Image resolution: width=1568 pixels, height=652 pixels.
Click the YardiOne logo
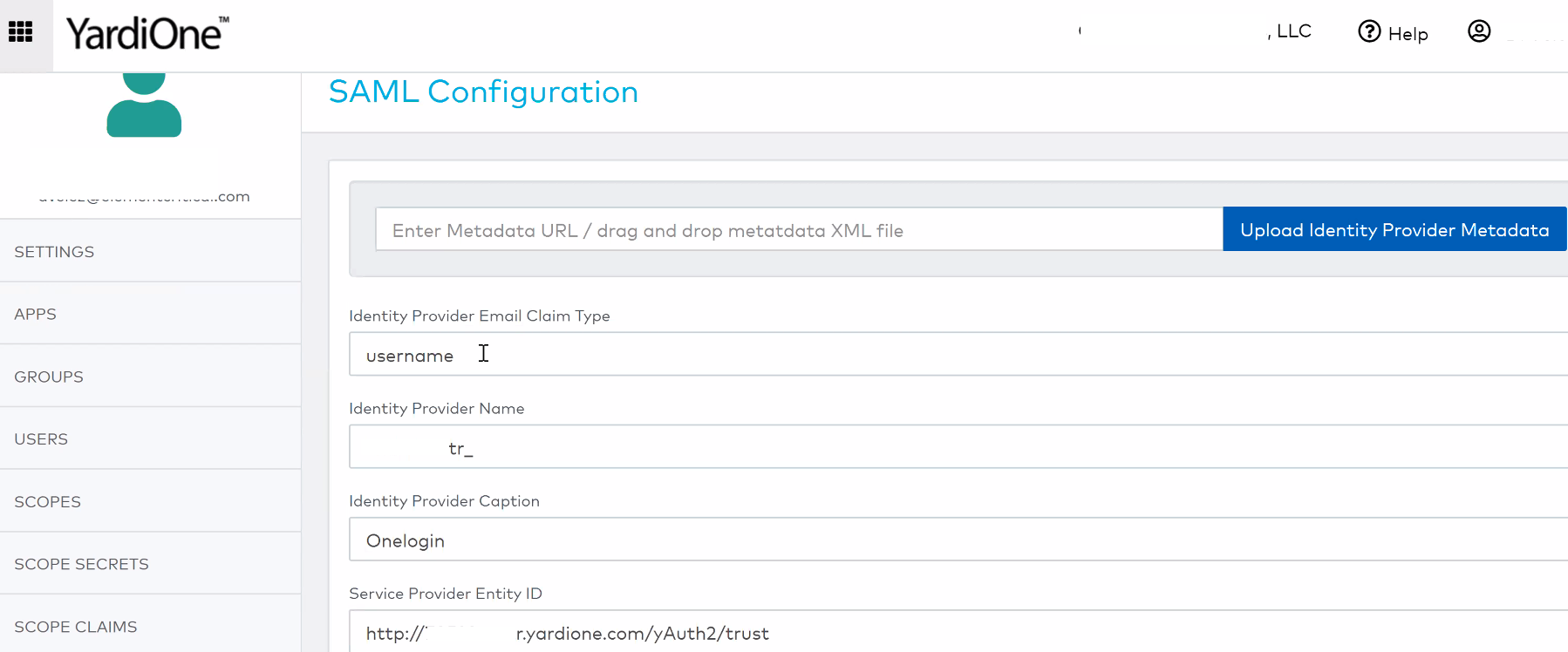(147, 34)
